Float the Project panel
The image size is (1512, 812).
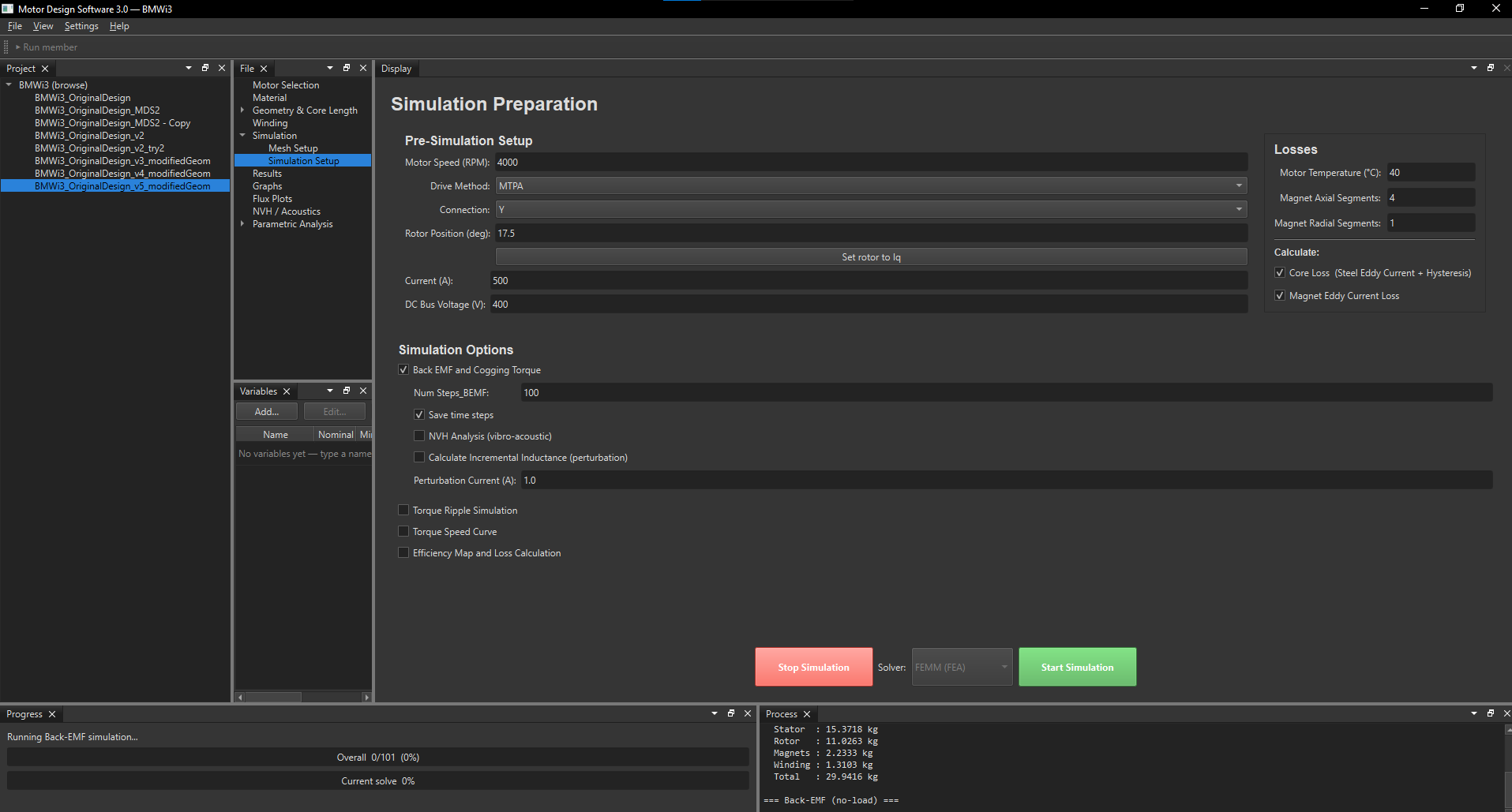(205, 68)
